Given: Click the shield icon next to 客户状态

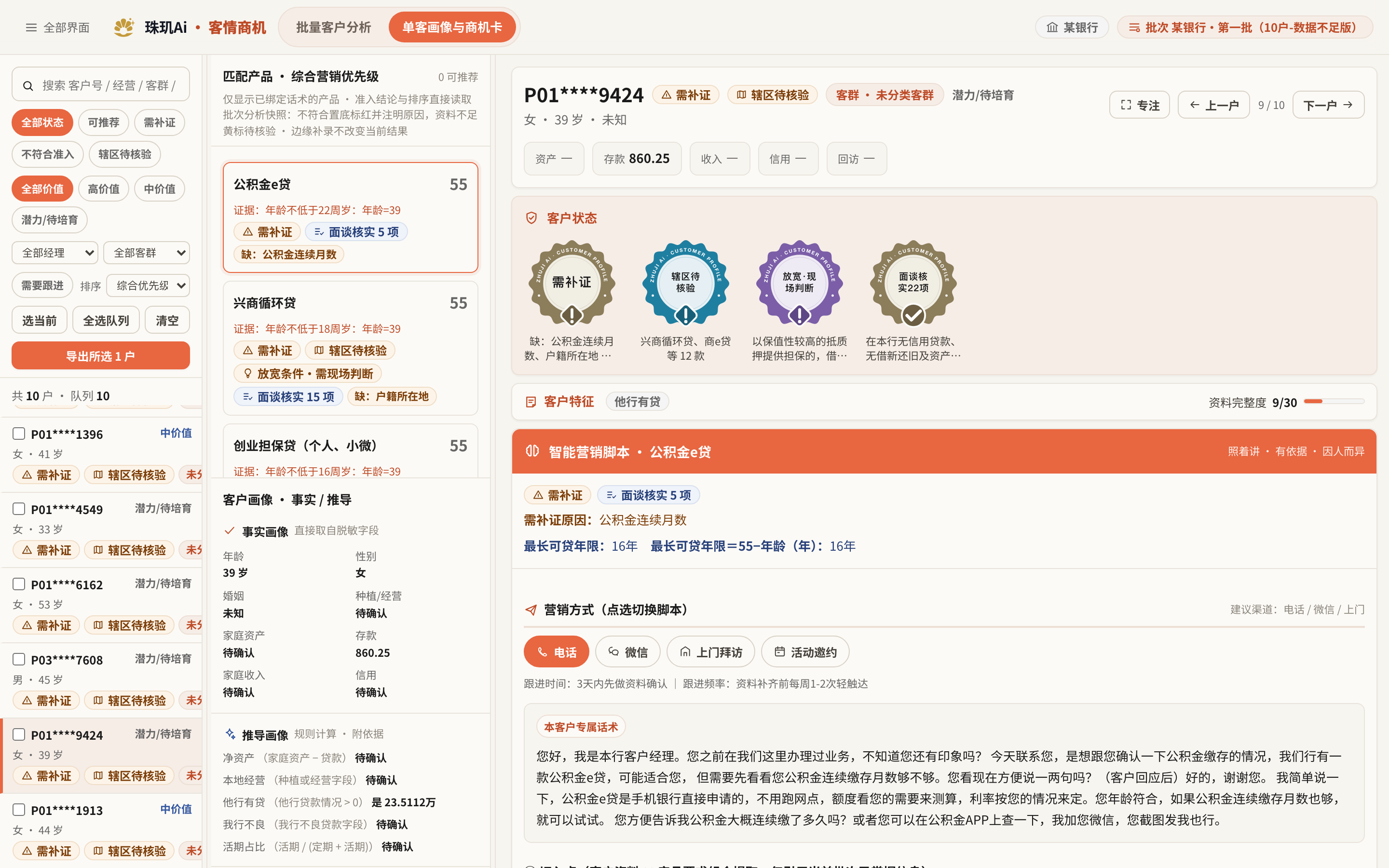Looking at the screenshot, I should (x=531, y=218).
